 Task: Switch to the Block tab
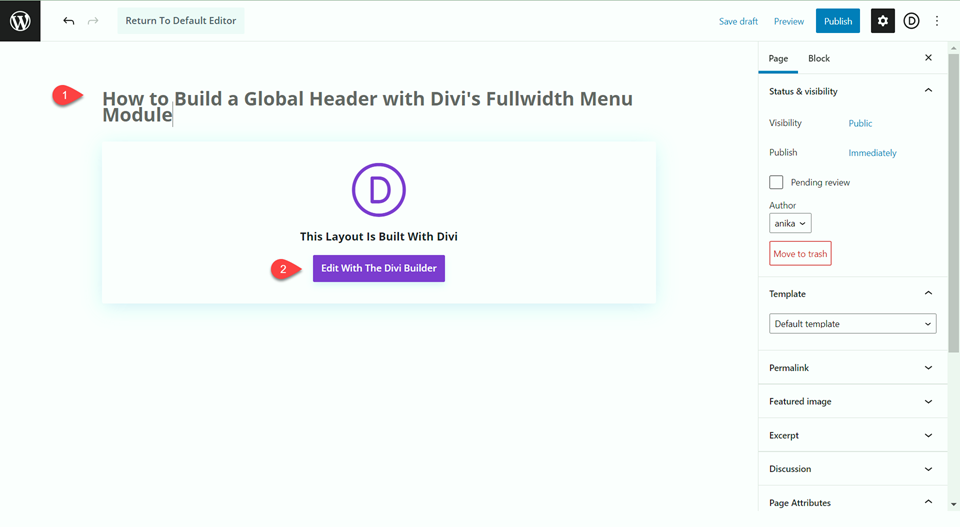(819, 58)
